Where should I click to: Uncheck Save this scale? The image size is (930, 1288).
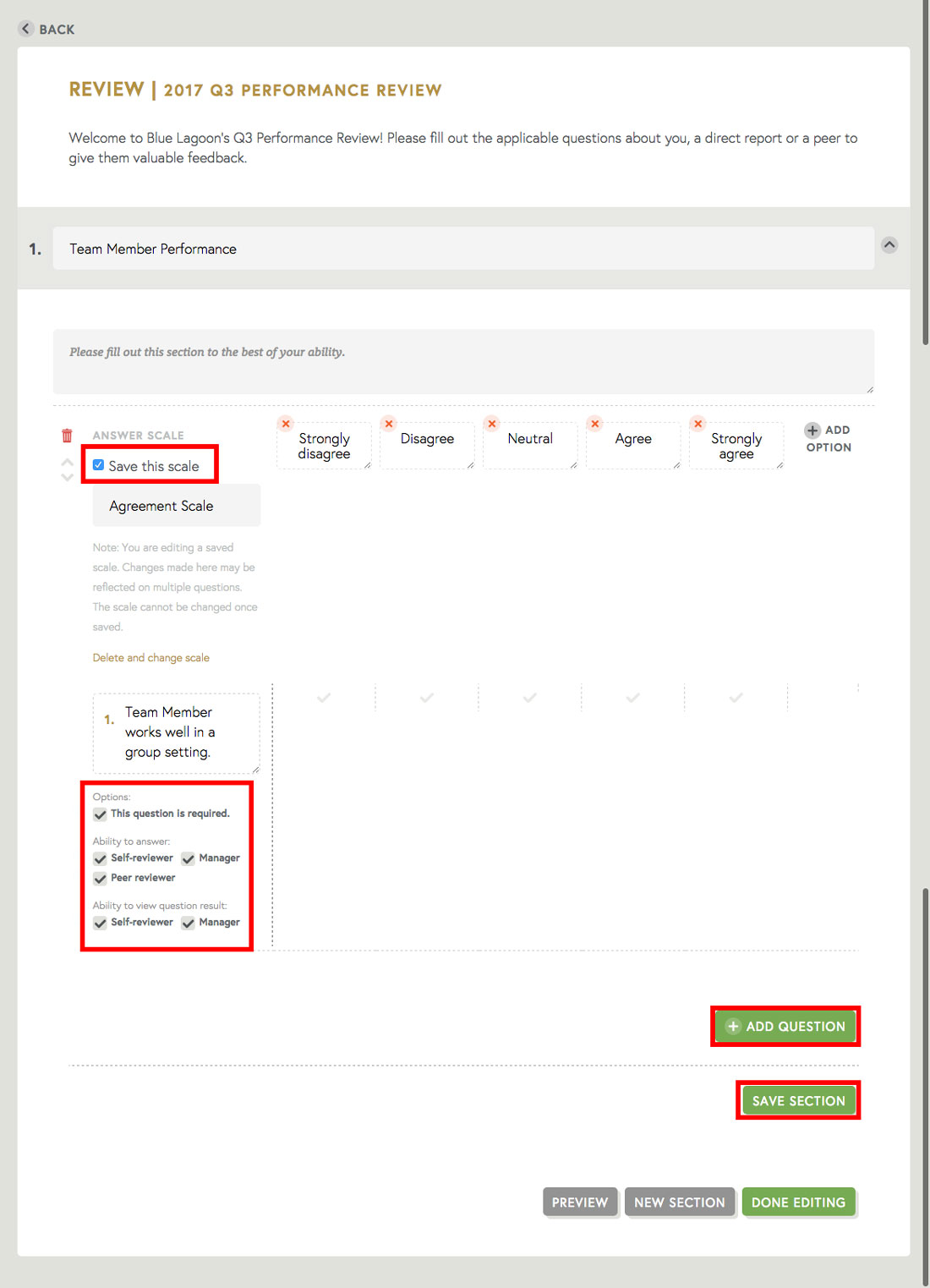click(98, 463)
